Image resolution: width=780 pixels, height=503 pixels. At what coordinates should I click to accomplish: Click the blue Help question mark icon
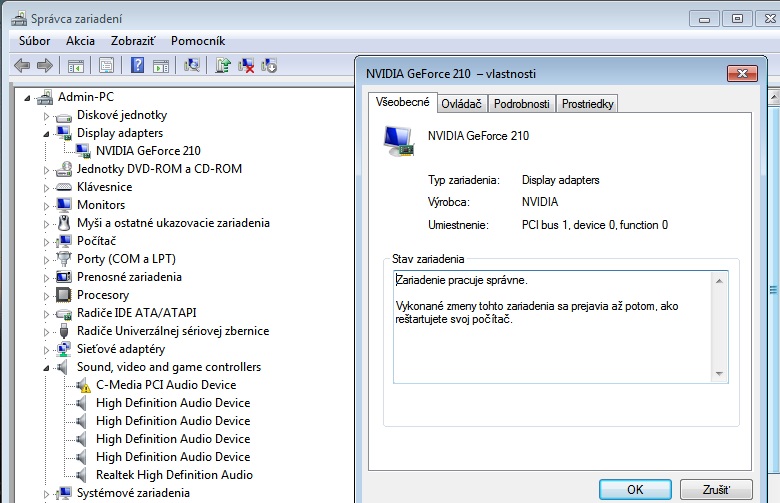tap(137, 65)
